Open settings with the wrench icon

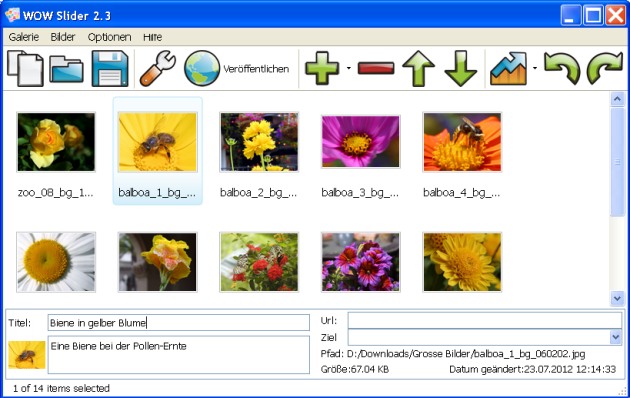coord(158,68)
